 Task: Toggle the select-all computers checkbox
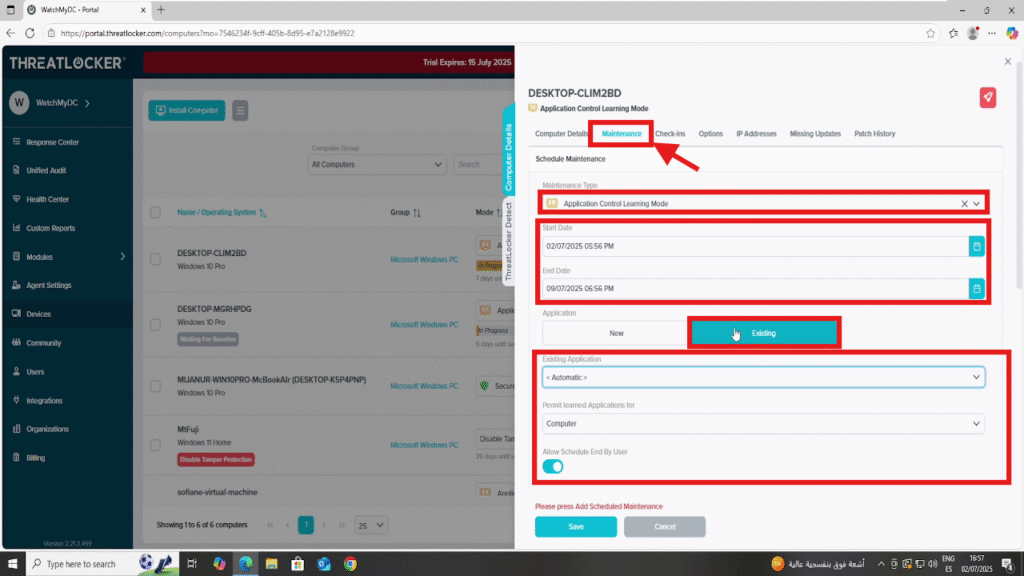coord(155,212)
